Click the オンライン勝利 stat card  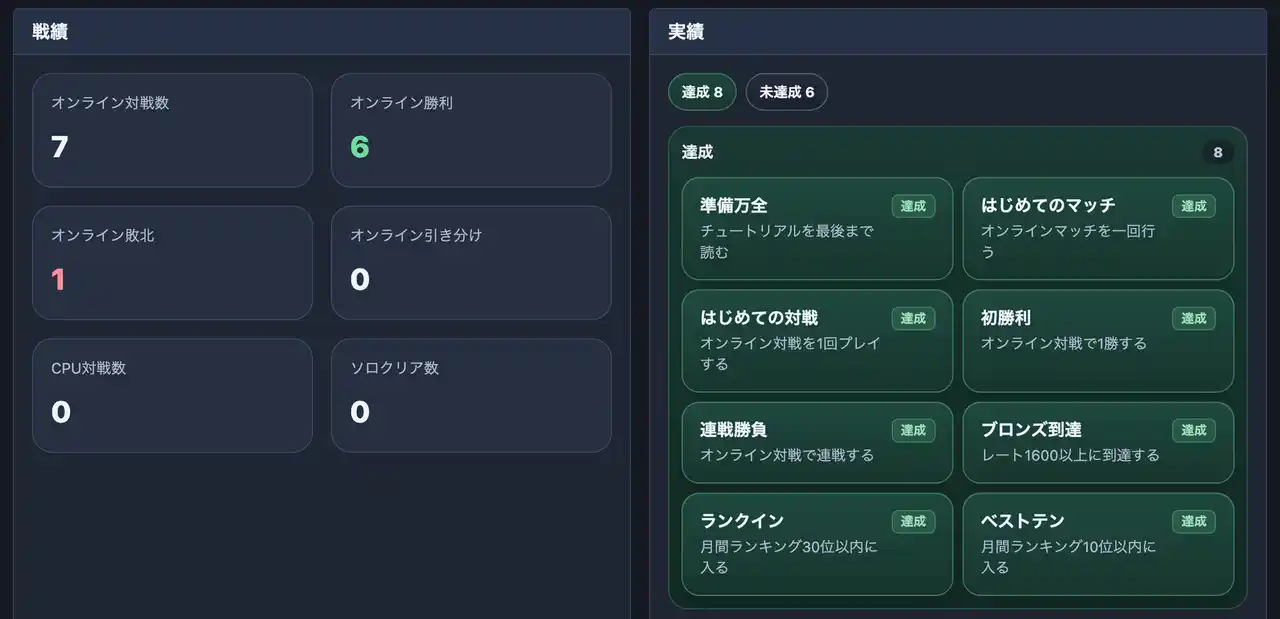click(x=471, y=130)
